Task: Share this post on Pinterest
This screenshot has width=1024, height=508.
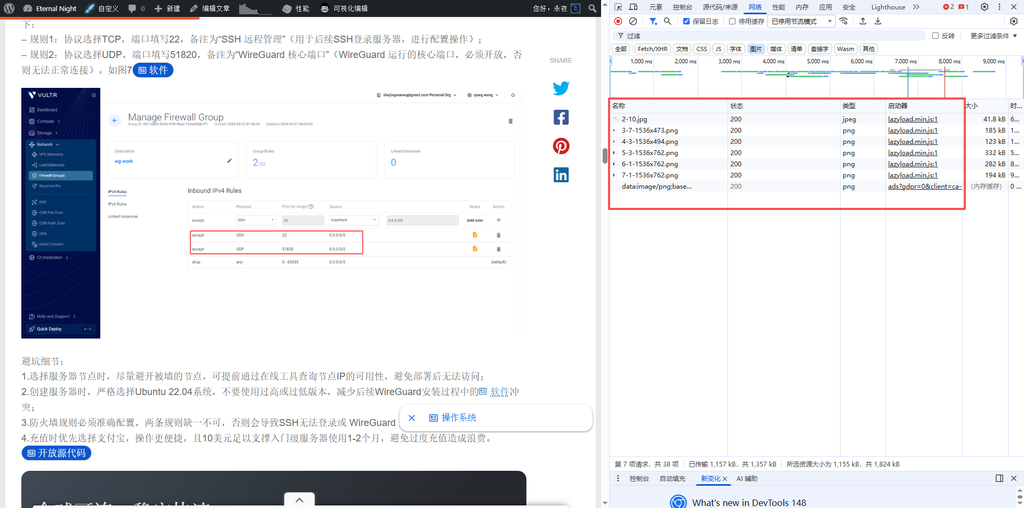Action: [x=561, y=146]
